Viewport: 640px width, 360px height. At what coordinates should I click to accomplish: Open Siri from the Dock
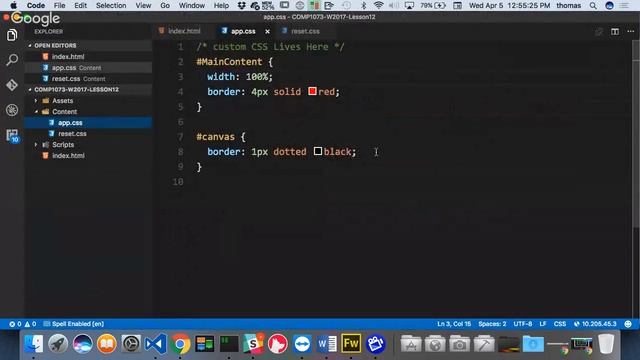(x=82, y=344)
